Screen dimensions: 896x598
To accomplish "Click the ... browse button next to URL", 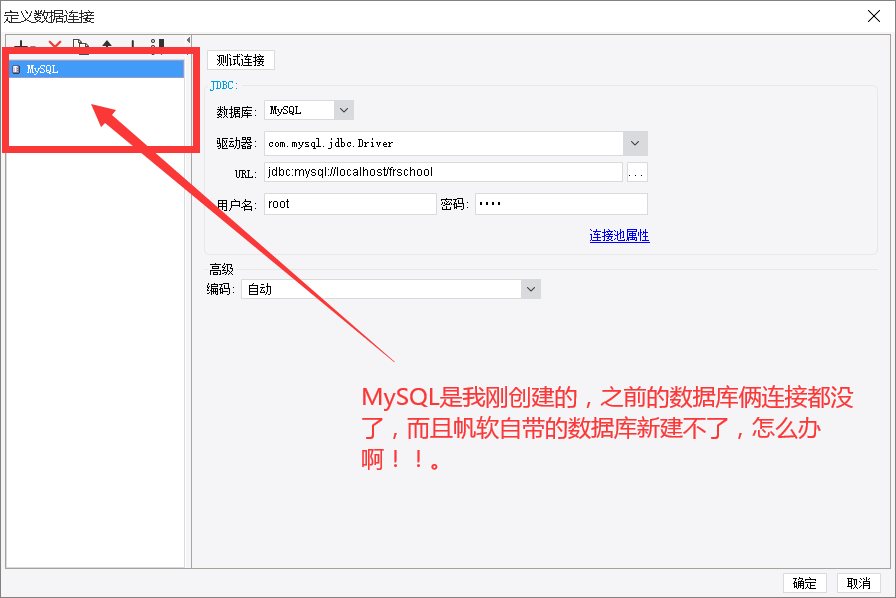I will click(637, 172).
